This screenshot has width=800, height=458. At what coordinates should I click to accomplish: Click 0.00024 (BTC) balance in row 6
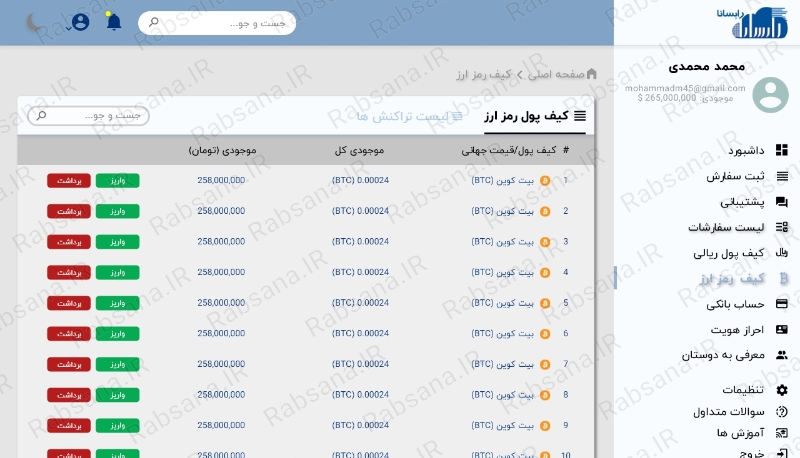(x=360, y=334)
